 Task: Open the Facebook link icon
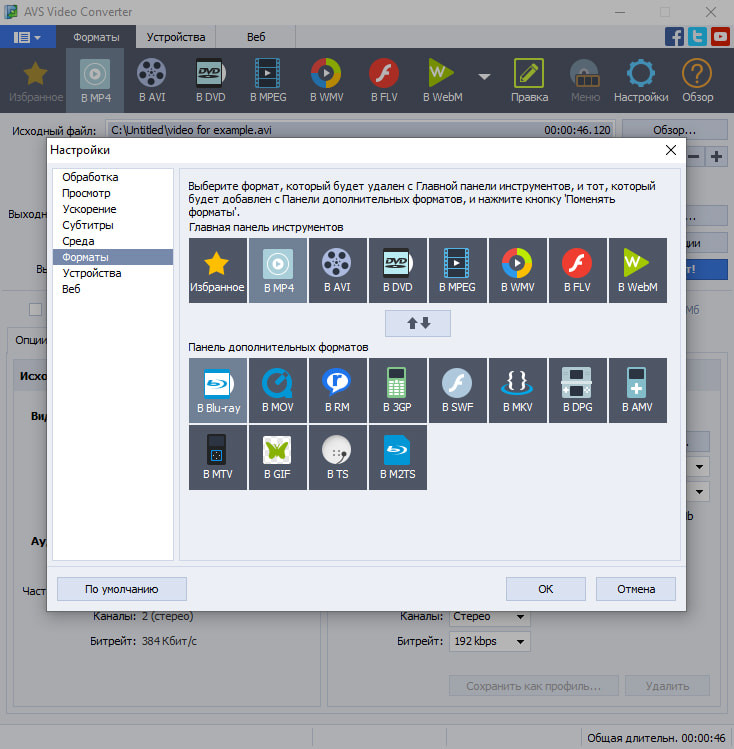(674, 37)
